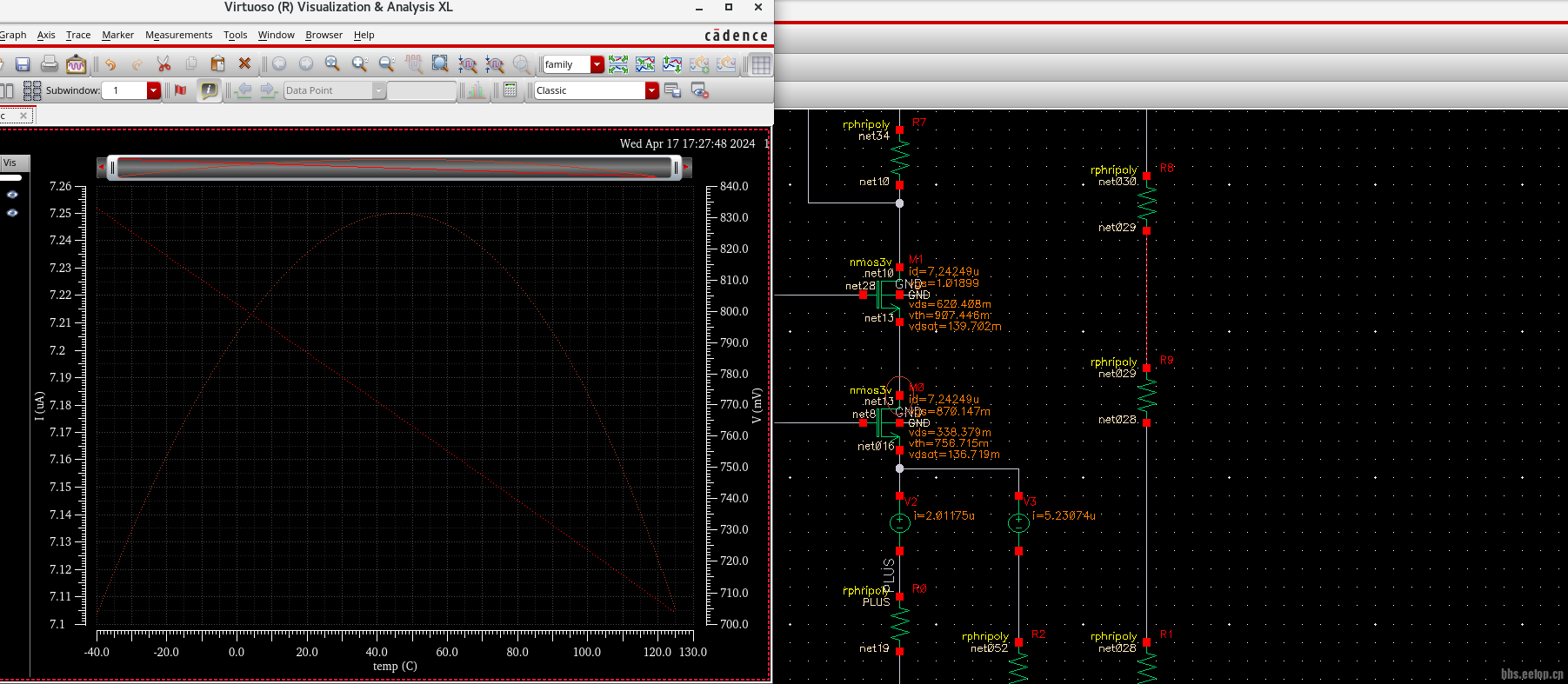Select resistor R9 in the schematic

(1146, 395)
